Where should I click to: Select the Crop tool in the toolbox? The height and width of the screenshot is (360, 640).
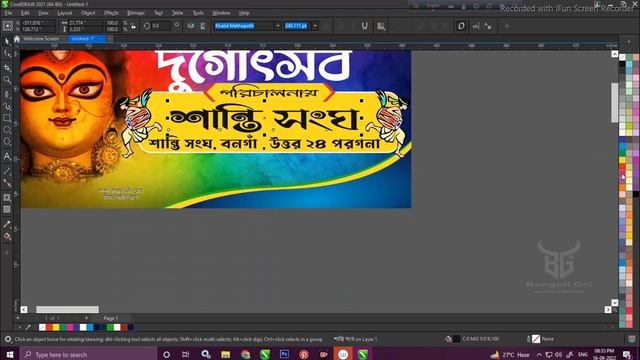coord(7,68)
